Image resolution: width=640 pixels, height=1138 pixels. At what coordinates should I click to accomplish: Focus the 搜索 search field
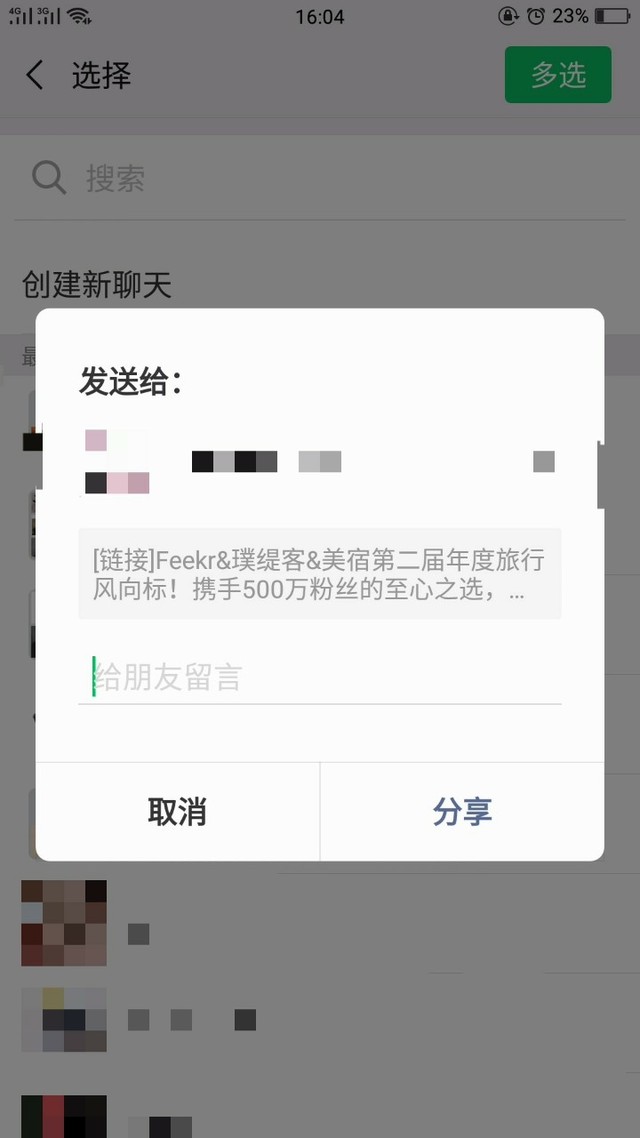pyautogui.click(x=320, y=177)
